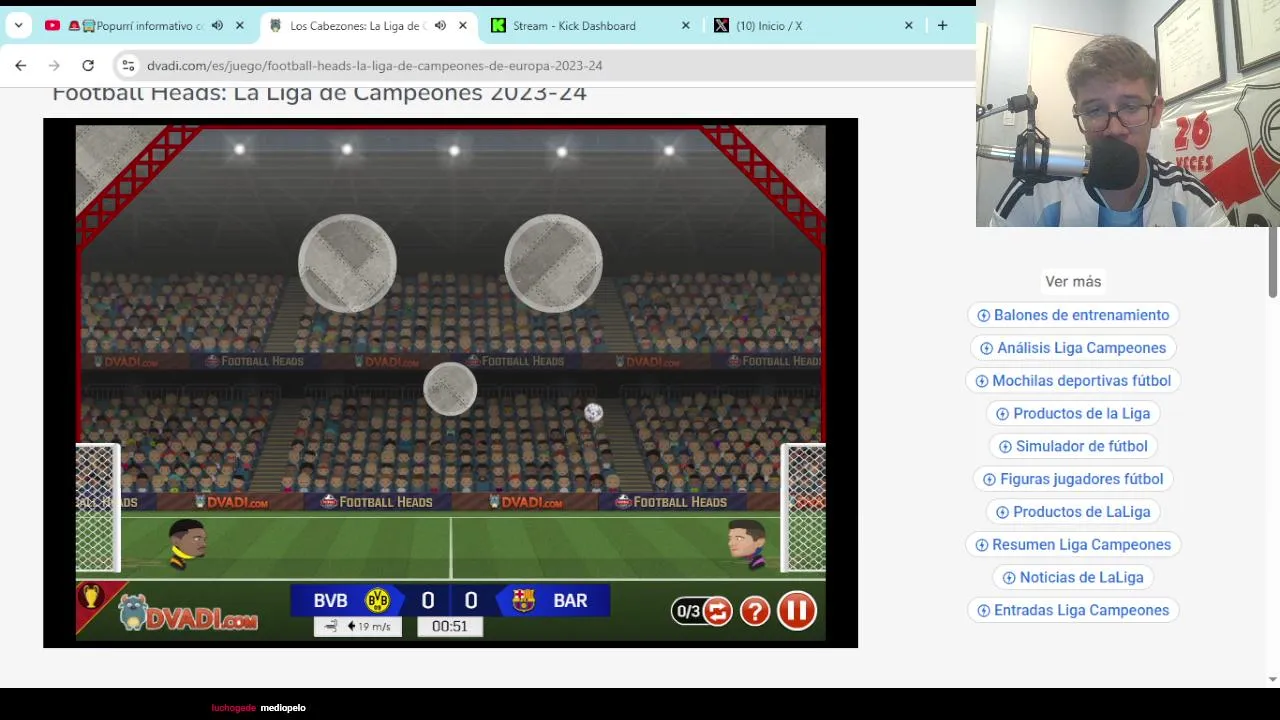The width and height of the screenshot is (1280, 720).
Task: Click the streamer webcam overlay
Action: (x=1128, y=113)
